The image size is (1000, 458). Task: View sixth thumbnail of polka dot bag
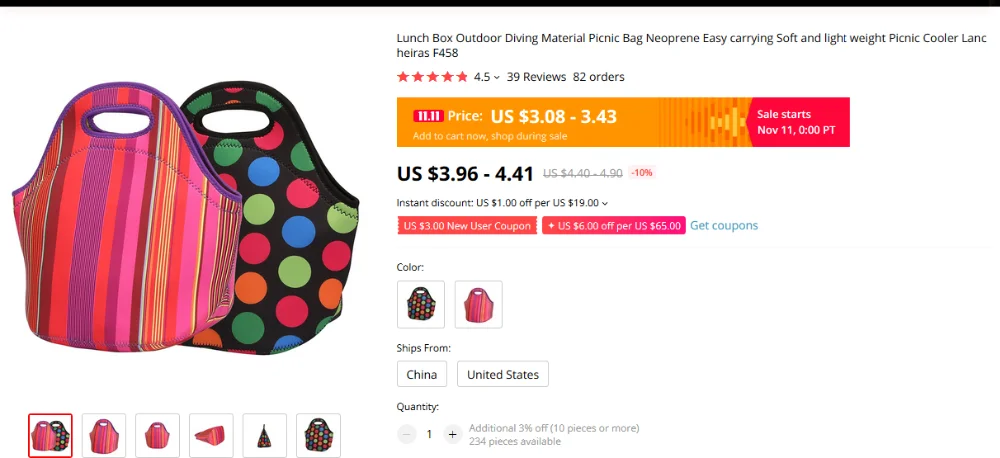318,436
